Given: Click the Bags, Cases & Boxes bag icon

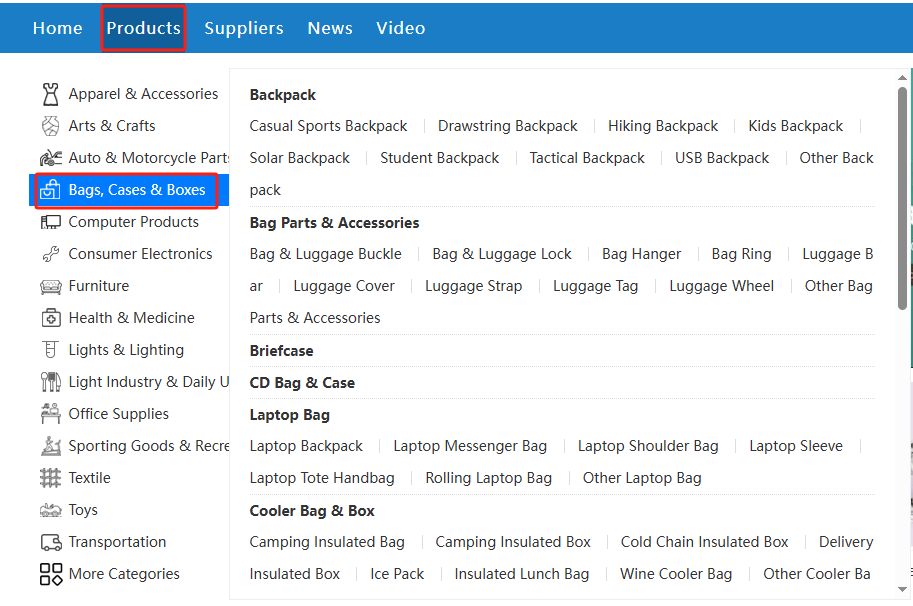Looking at the screenshot, I should pyautogui.click(x=50, y=190).
